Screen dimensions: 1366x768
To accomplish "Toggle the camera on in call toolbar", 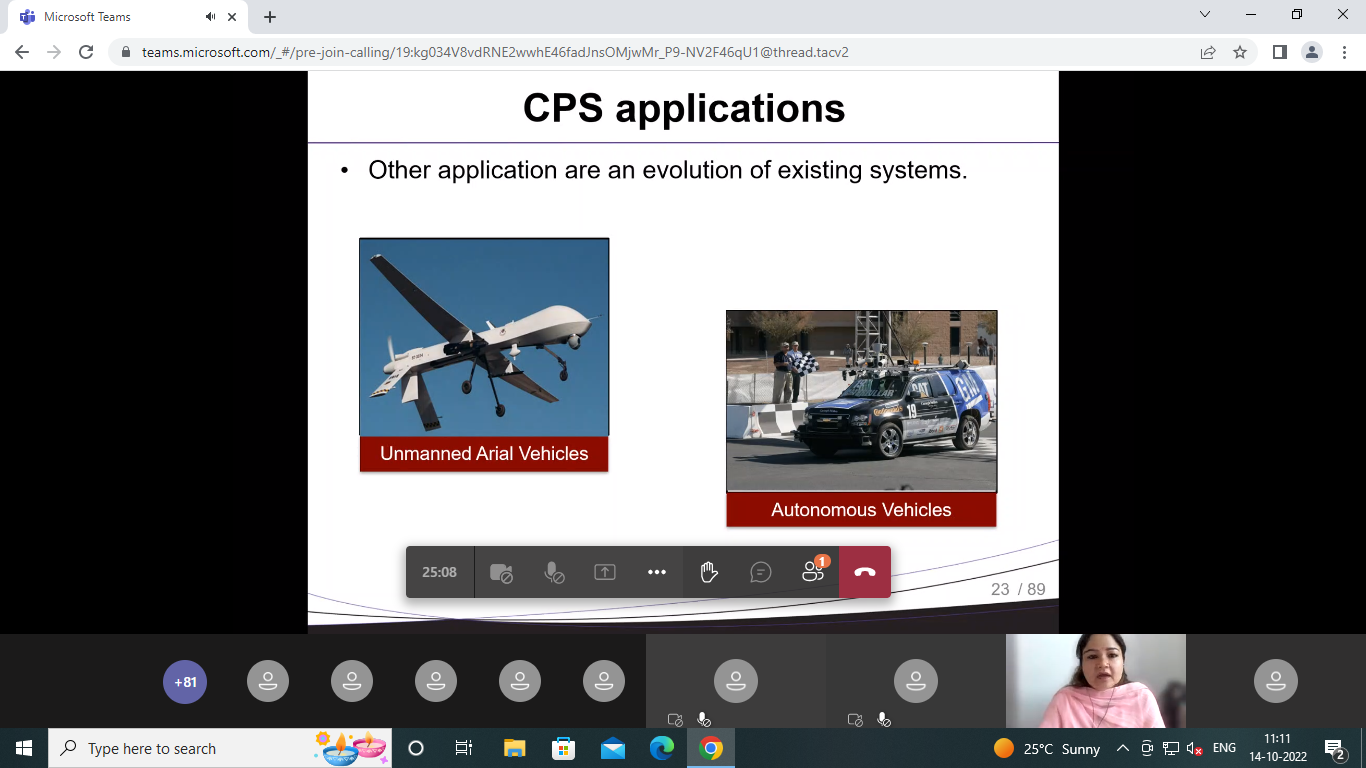I will click(x=501, y=572).
